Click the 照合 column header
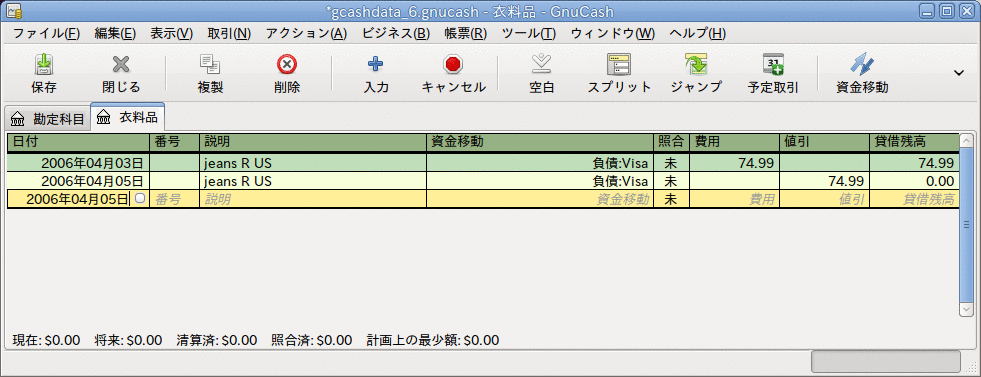981x377 pixels. click(671, 142)
